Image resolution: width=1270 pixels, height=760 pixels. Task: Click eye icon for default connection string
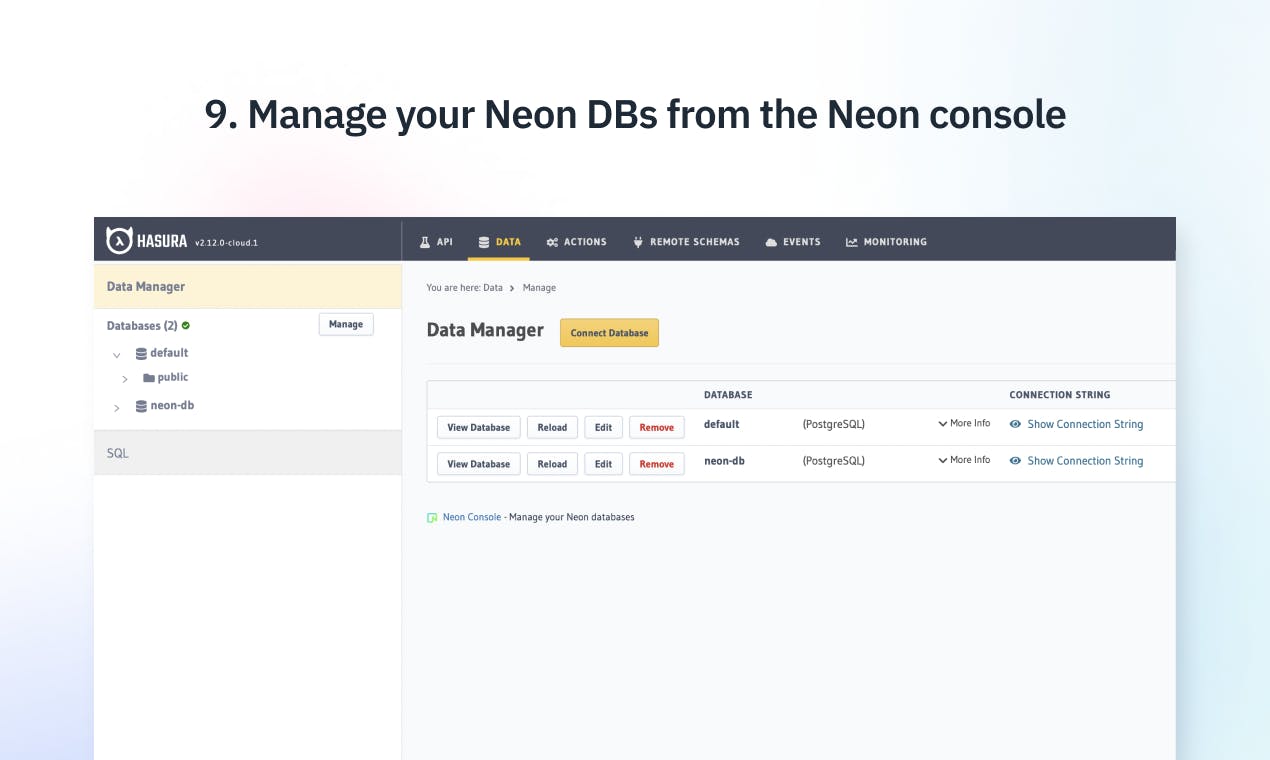[x=1015, y=424]
